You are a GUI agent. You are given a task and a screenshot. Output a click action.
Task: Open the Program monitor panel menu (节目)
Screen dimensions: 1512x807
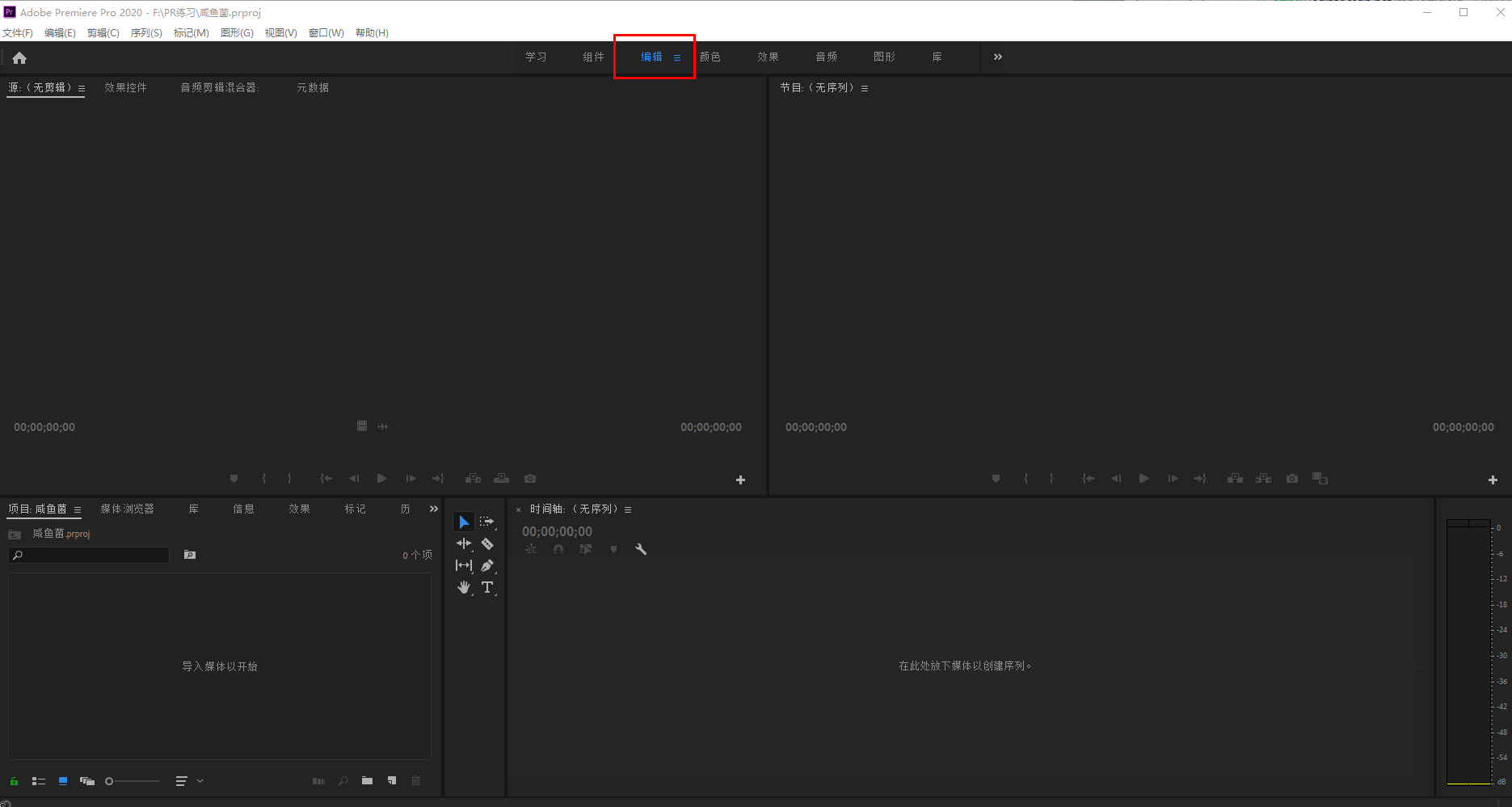(865, 89)
